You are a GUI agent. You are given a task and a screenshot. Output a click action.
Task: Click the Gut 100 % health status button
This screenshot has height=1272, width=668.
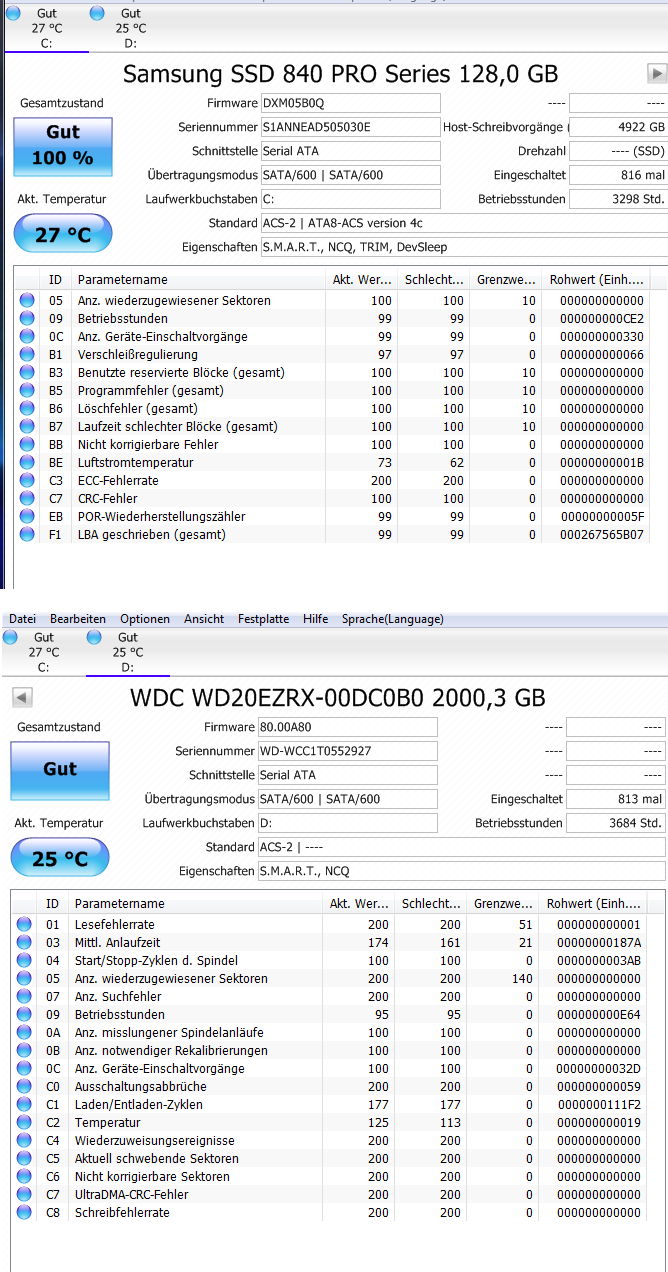point(62,146)
